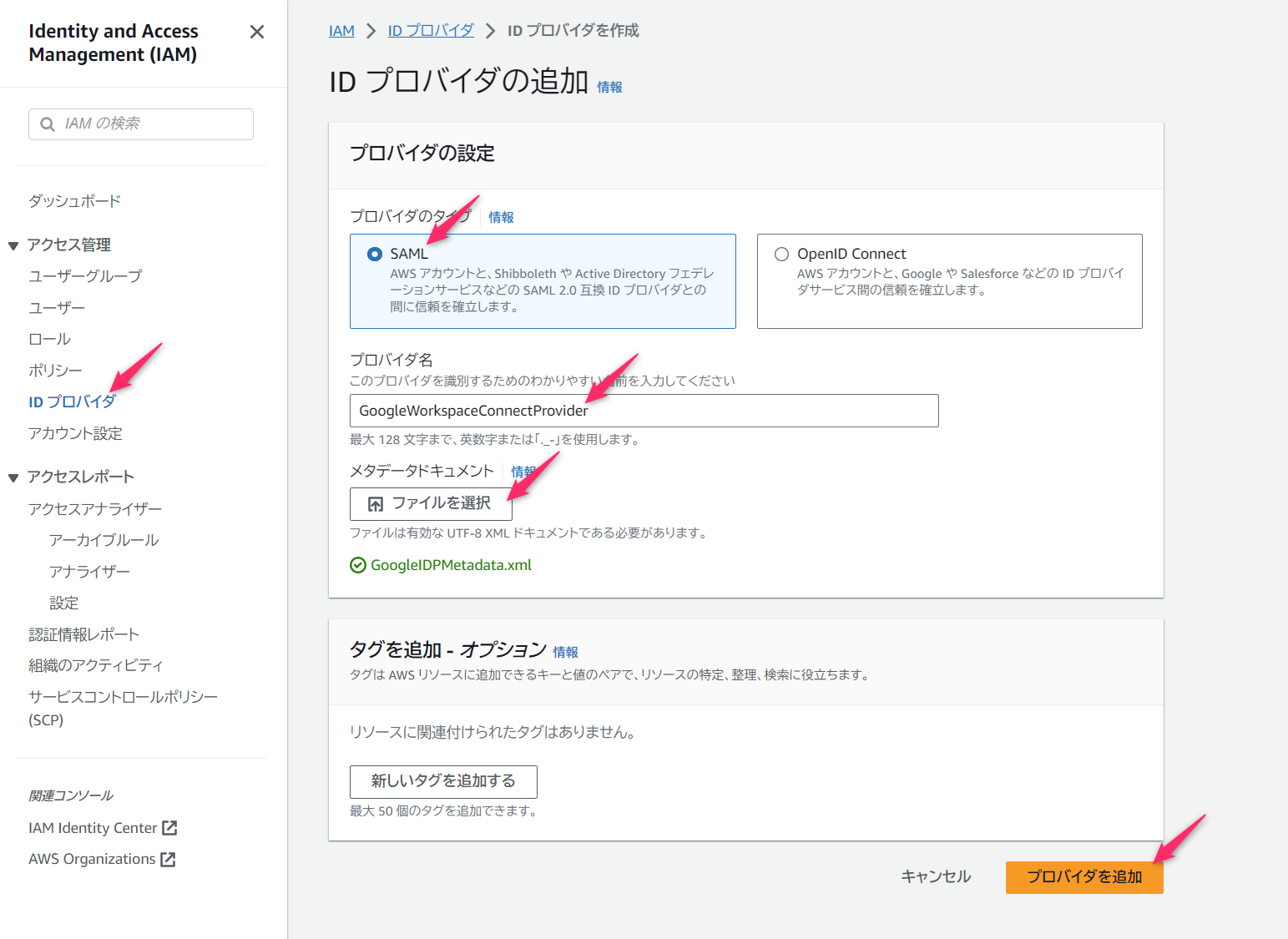Click the upload icon in ファイルを選択 button

376,504
